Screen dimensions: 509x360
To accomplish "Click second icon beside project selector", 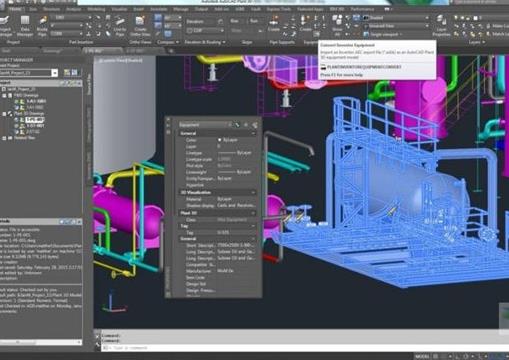I will tap(74, 72).
